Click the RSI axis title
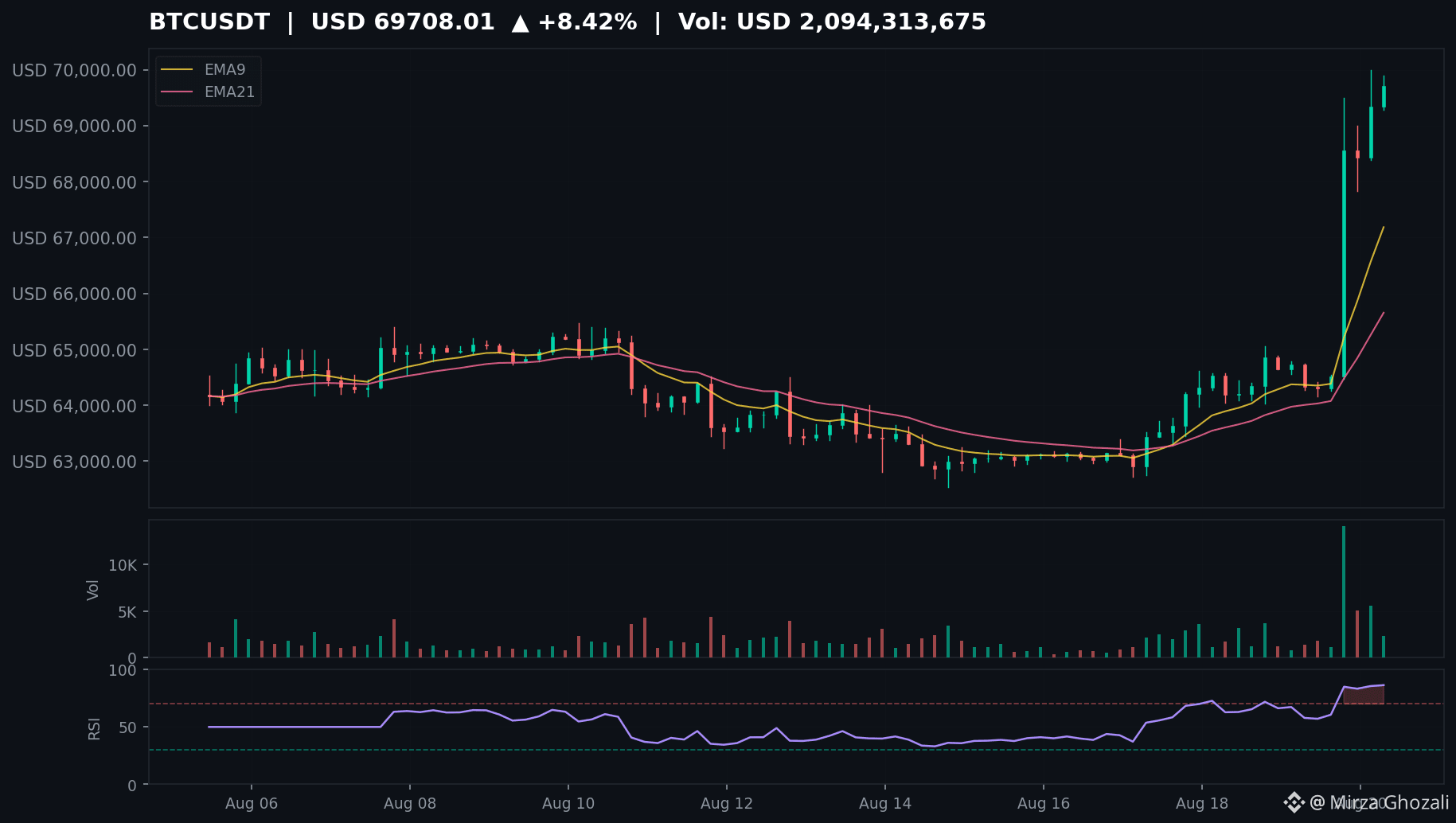The height and width of the screenshot is (823, 1456). (94, 728)
